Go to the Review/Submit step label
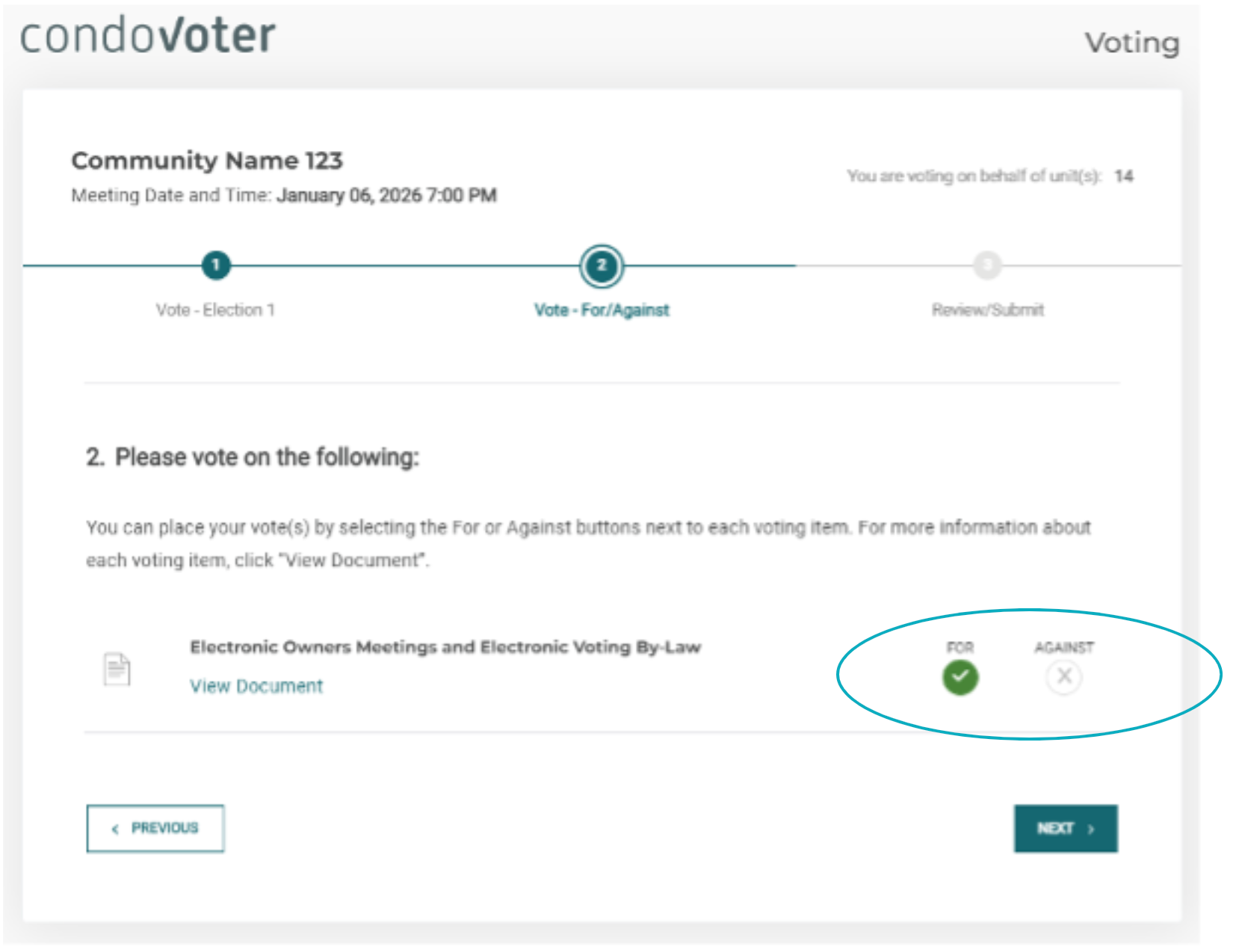 click(x=987, y=309)
